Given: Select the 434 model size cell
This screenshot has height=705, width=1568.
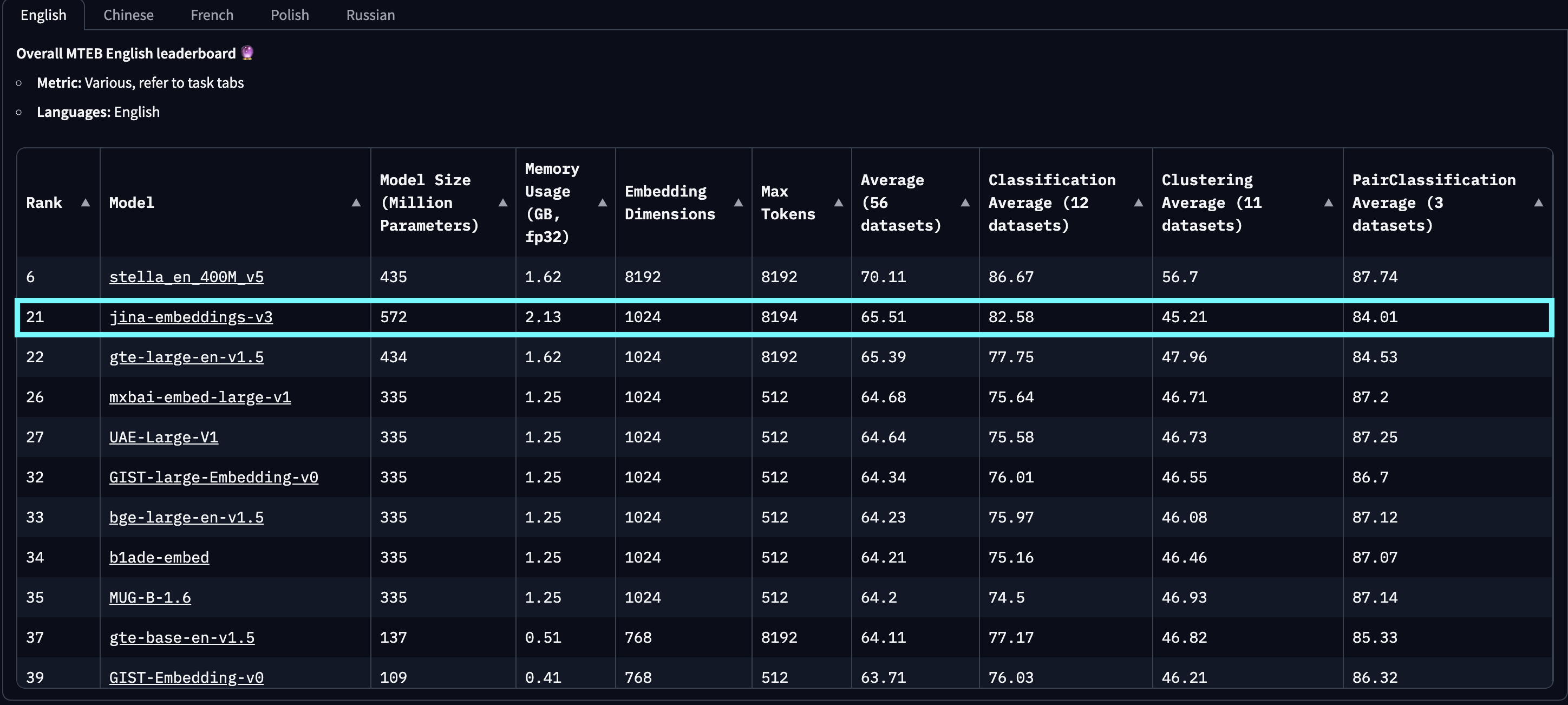Looking at the screenshot, I should click(x=443, y=357).
